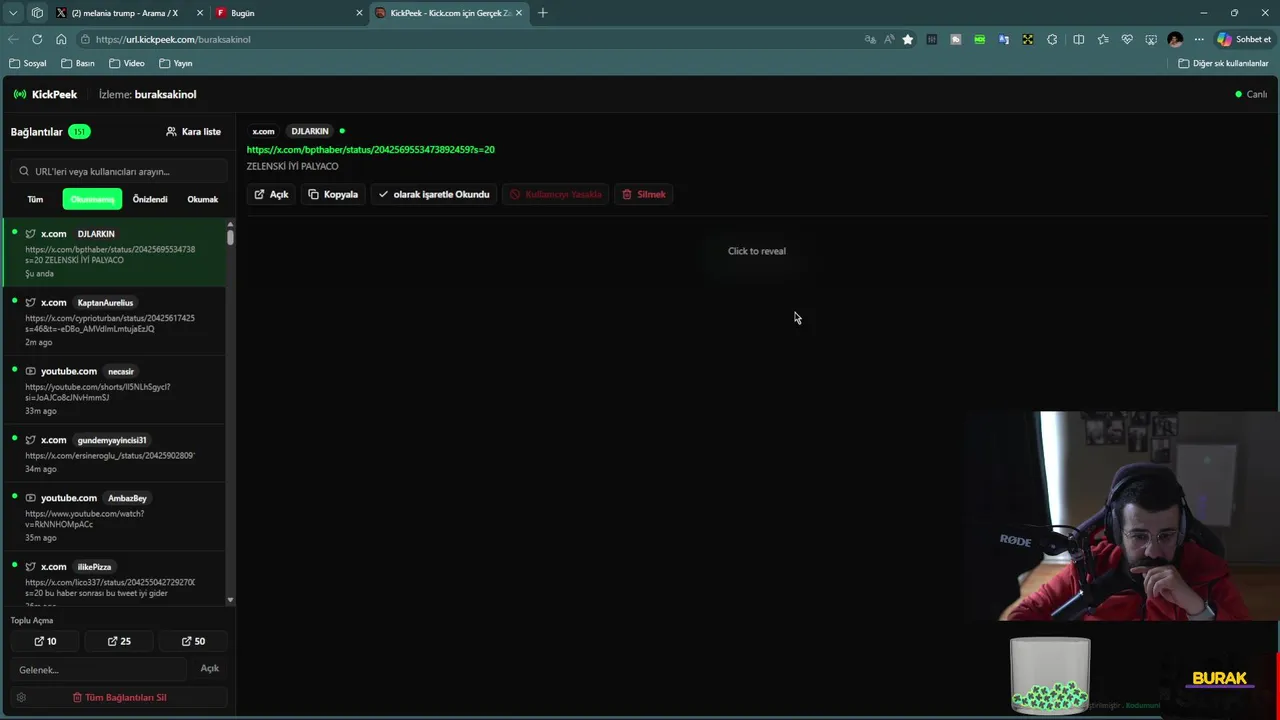Click the Twitter icon in ilikePizza row
This screenshot has width=1280, height=720.
[x=31, y=567]
